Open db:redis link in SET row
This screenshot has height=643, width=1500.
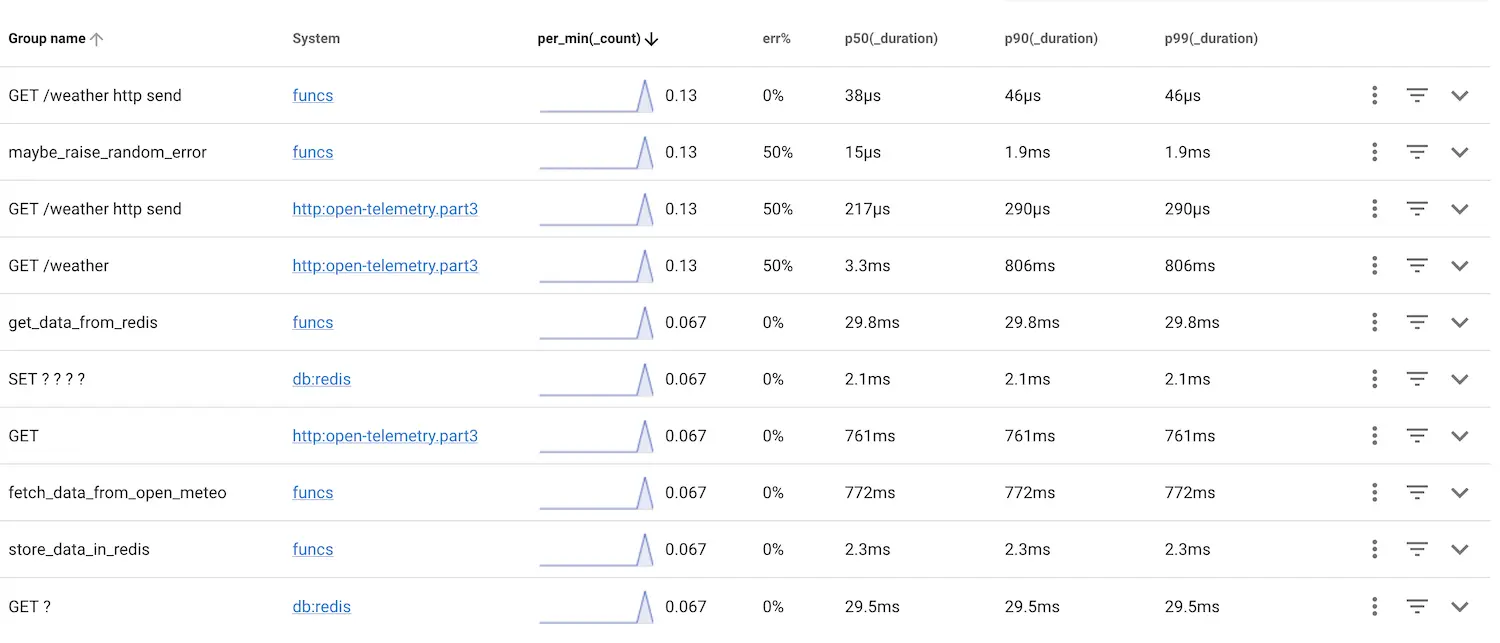pos(321,379)
